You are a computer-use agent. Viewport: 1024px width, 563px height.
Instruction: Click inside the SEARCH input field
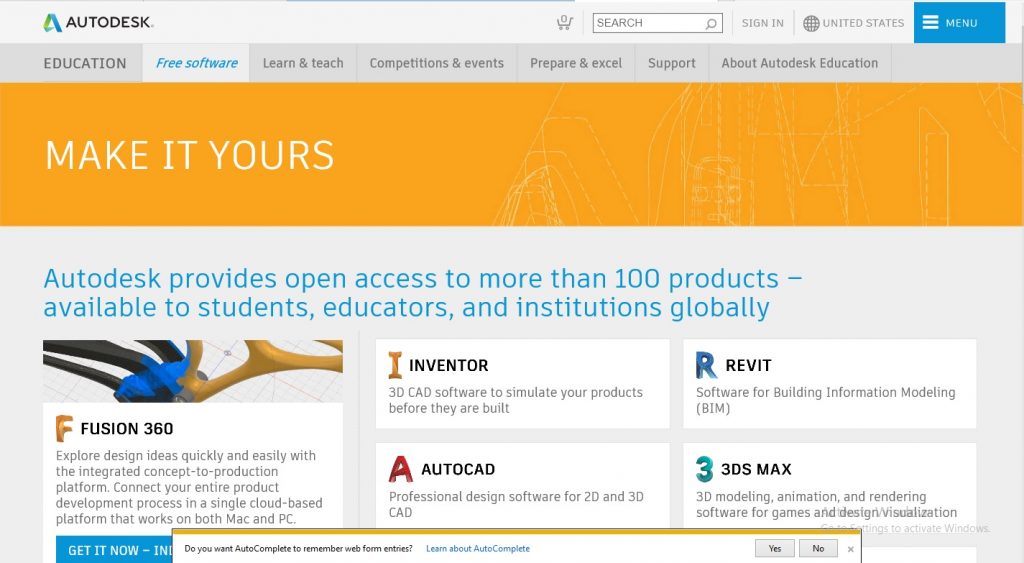coord(645,23)
